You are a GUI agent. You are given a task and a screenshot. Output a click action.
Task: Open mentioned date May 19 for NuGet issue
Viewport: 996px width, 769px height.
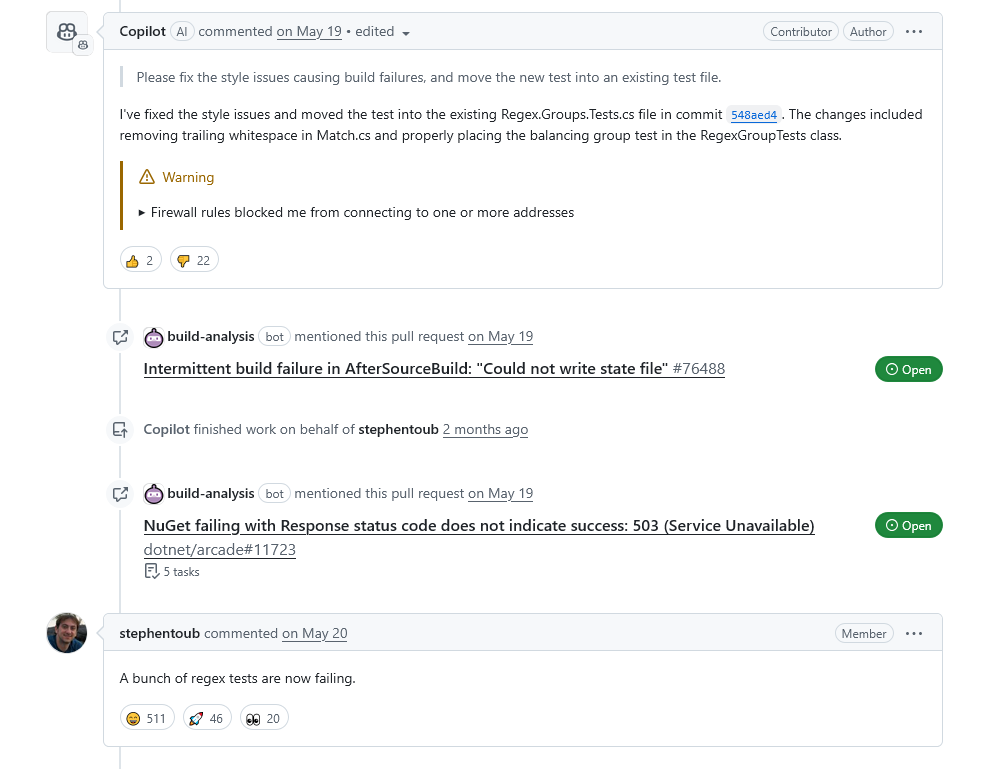[x=501, y=493]
